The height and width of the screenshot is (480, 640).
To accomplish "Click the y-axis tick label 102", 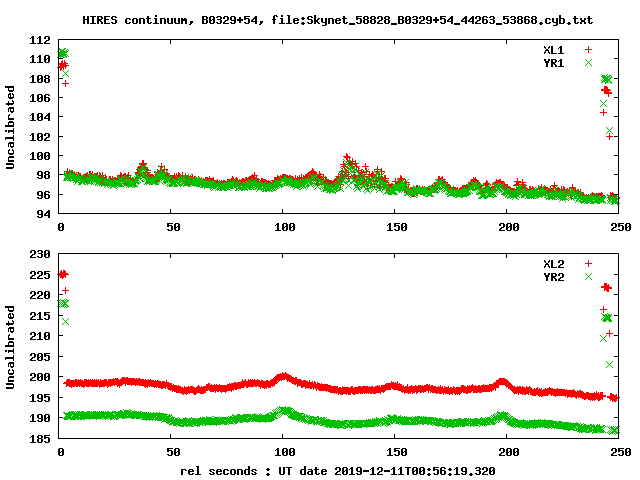I will [40, 137].
